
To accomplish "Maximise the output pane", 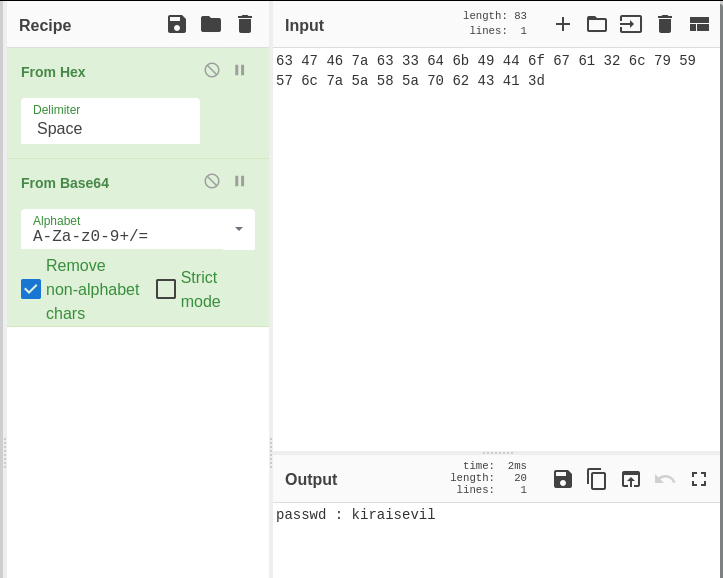I will (699, 479).
